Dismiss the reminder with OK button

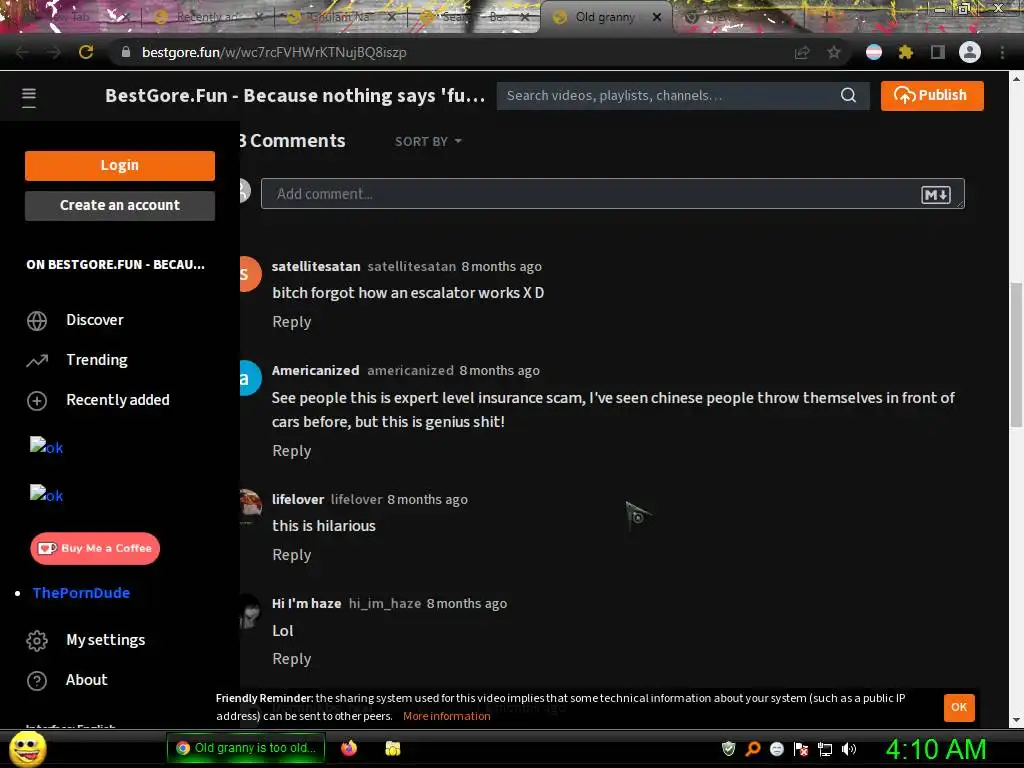point(959,707)
